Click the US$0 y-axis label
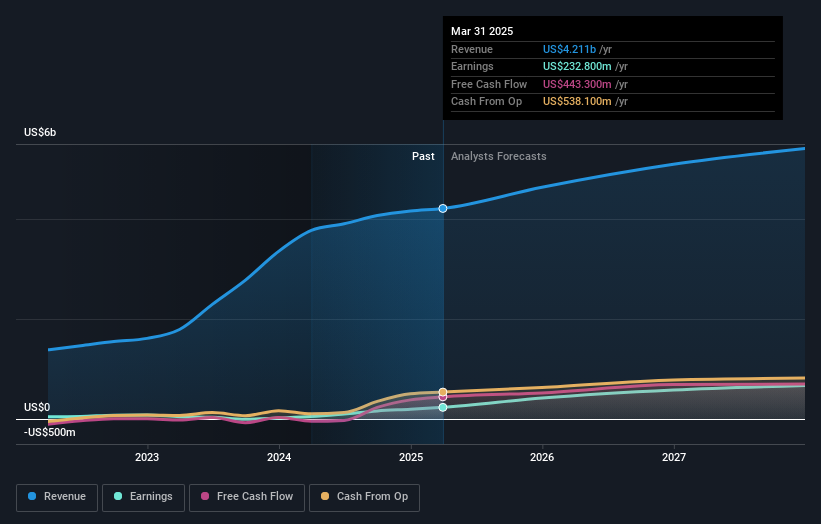Viewport: 821px width, 524px height. point(37,407)
